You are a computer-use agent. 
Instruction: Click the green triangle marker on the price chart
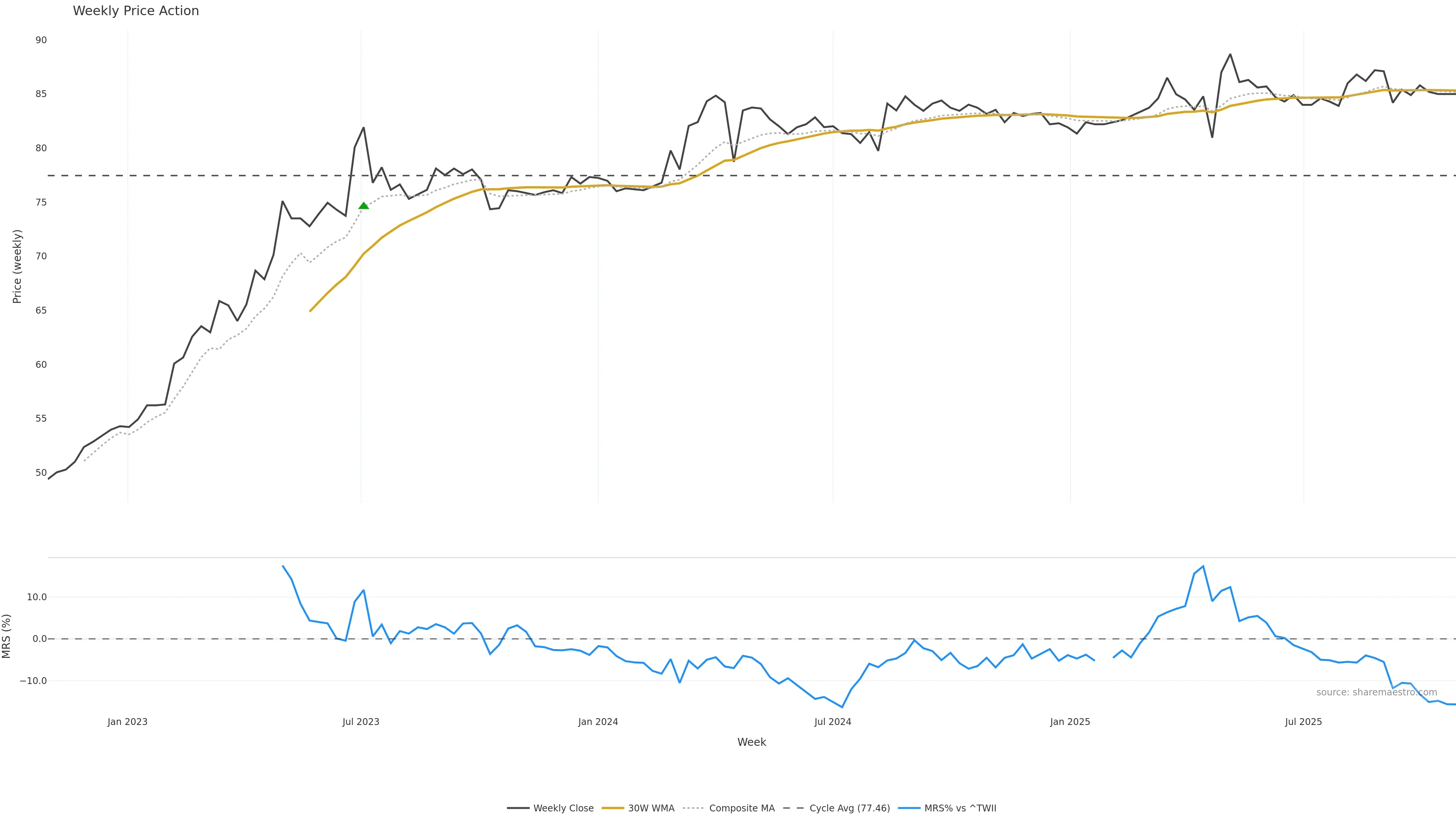point(364,206)
